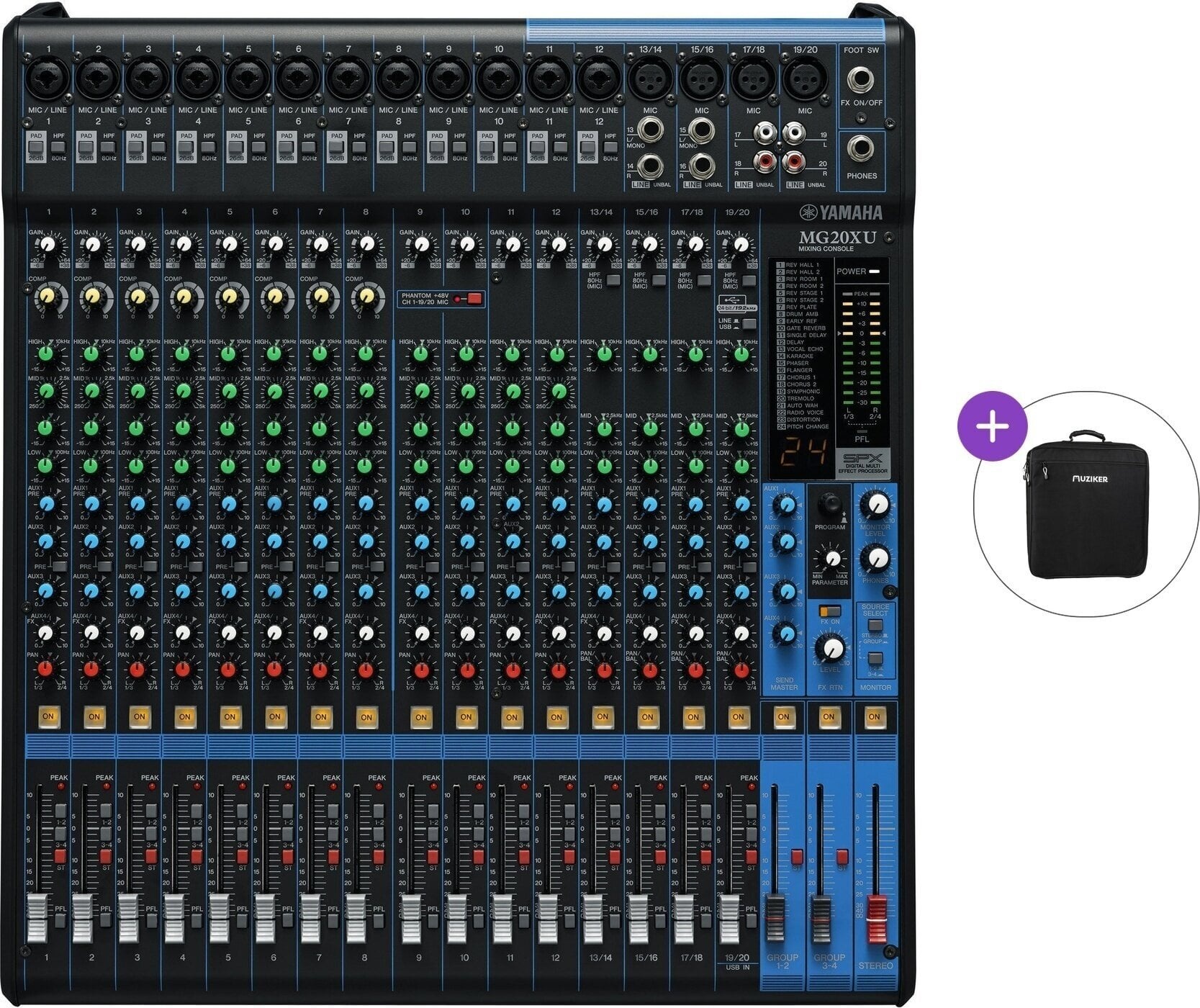Click the 19/20 XLR MIC input
Screen dimensions: 1200x1008
click(x=806, y=78)
